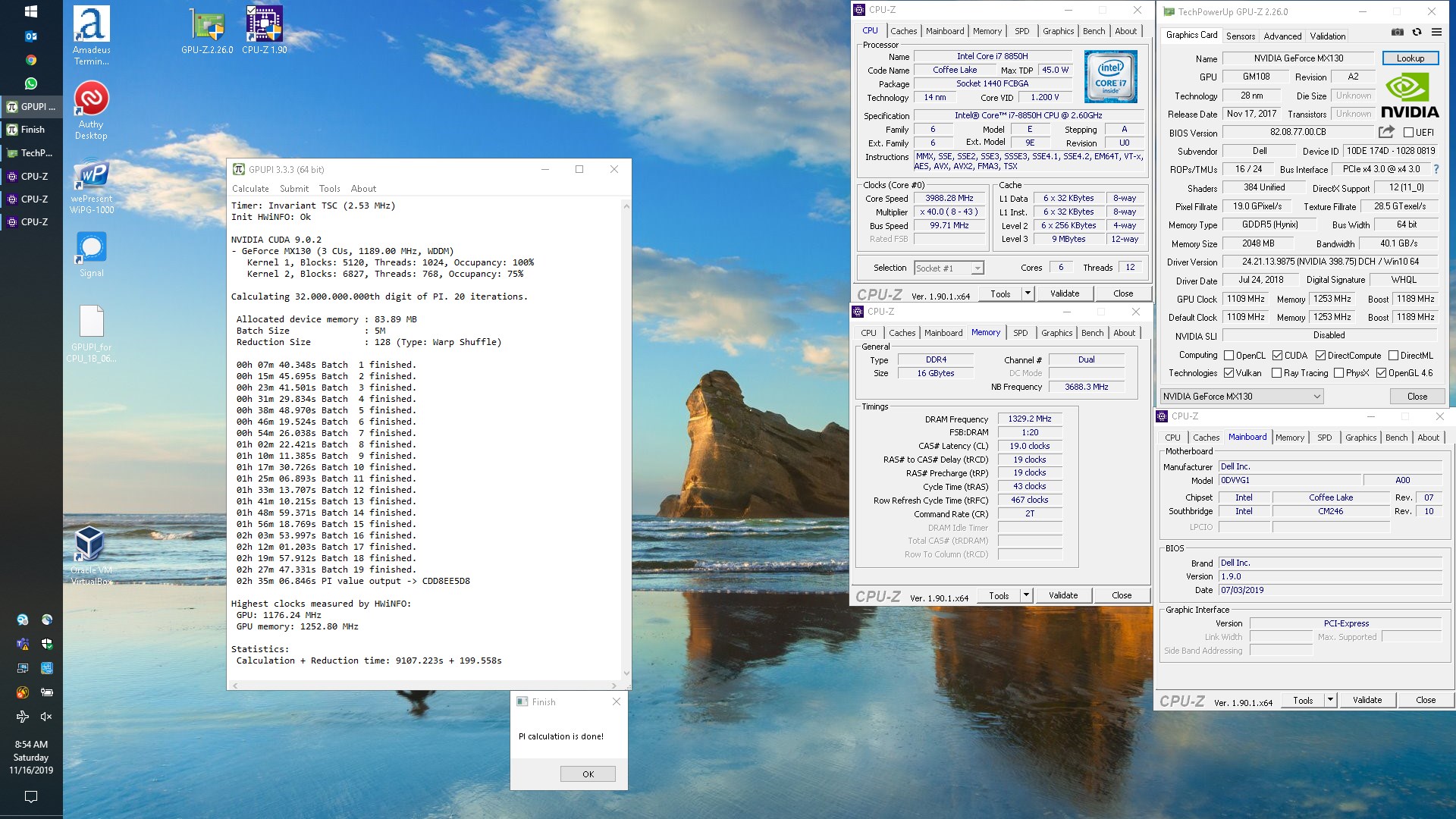The height and width of the screenshot is (819, 1456).
Task: Open the GPU-Z hamburger menu
Action: (1436, 33)
